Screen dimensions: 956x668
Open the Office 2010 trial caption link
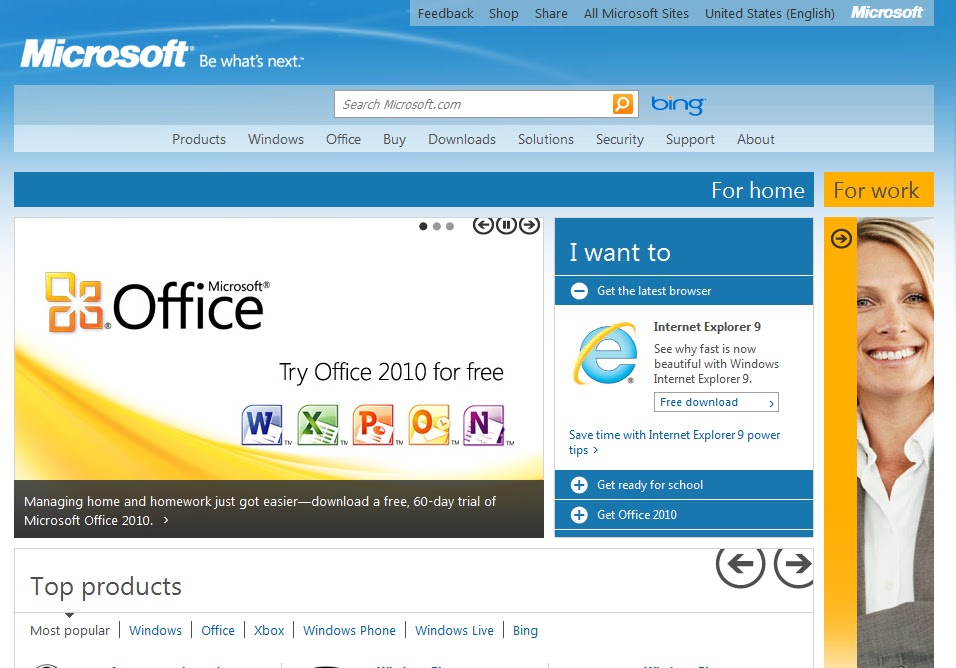pyautogui.click(x=260, y=511)
